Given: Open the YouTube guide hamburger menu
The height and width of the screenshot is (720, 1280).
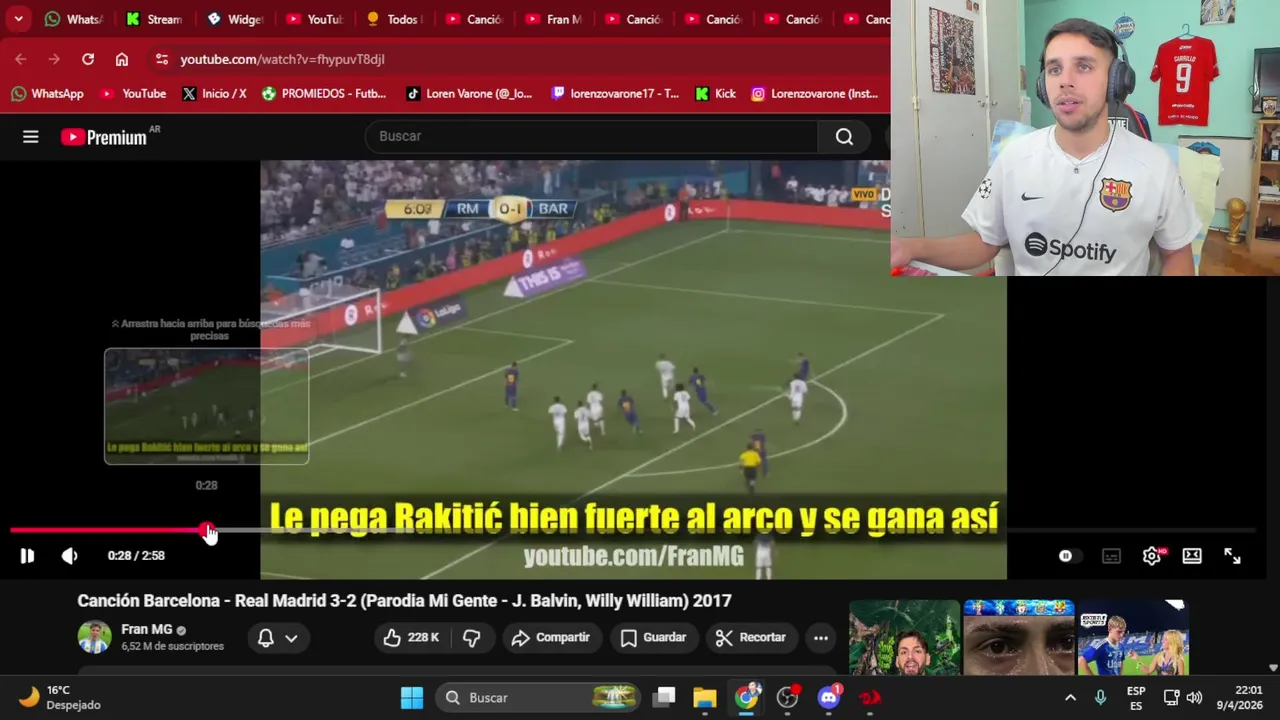Looking at the screenshot, I should (x=31, y=137).
